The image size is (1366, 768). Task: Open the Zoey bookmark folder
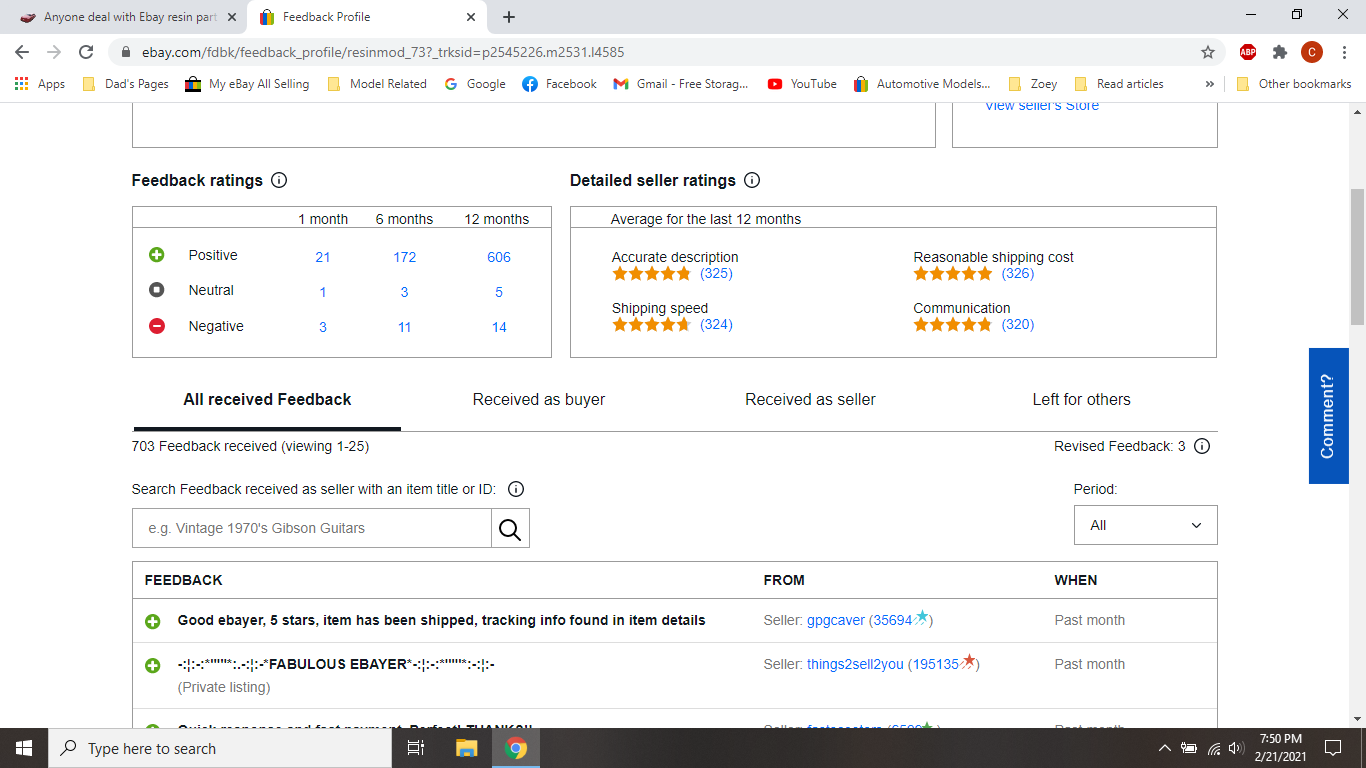point(1033,84)
